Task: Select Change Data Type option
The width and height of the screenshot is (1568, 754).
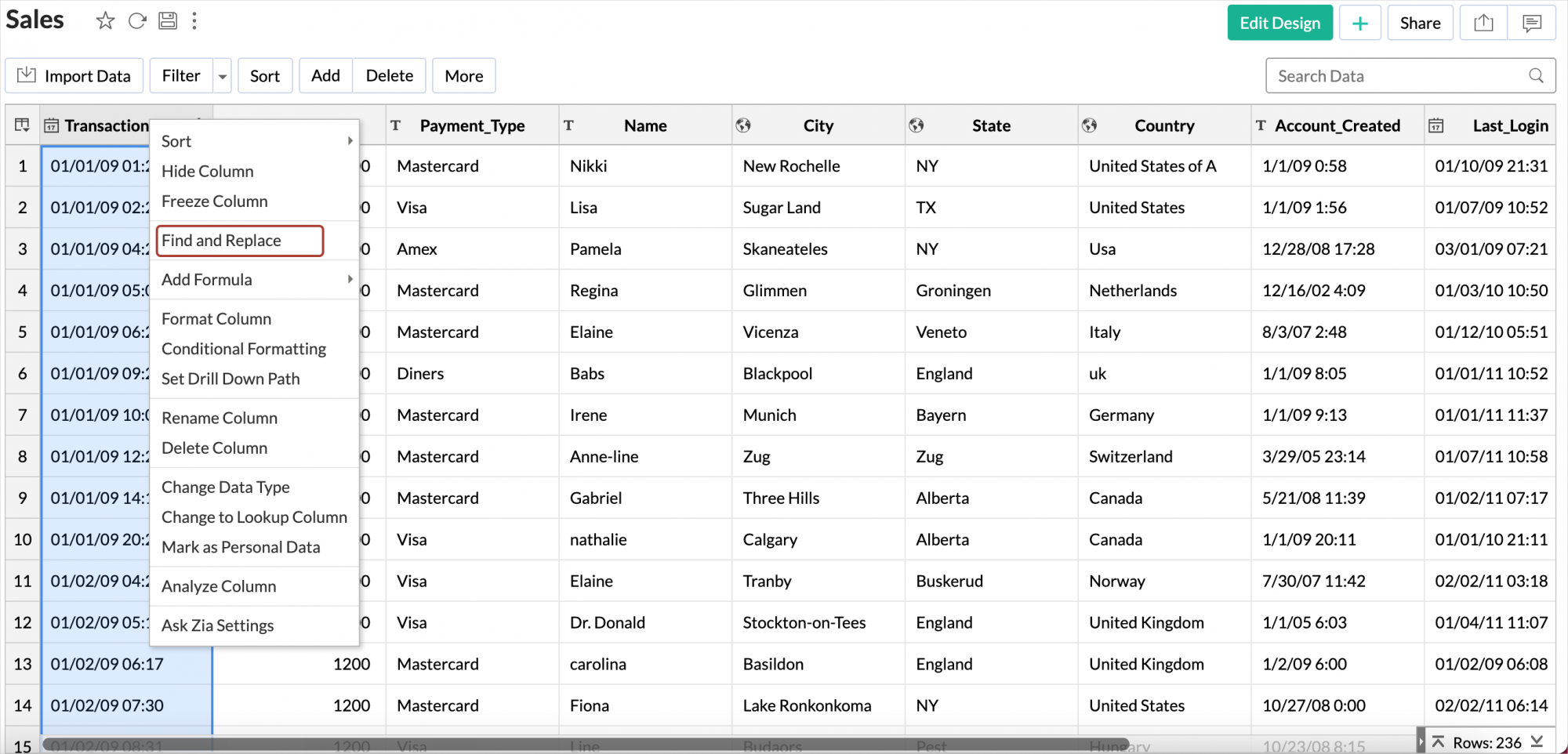Action: [x=225, y=488]
